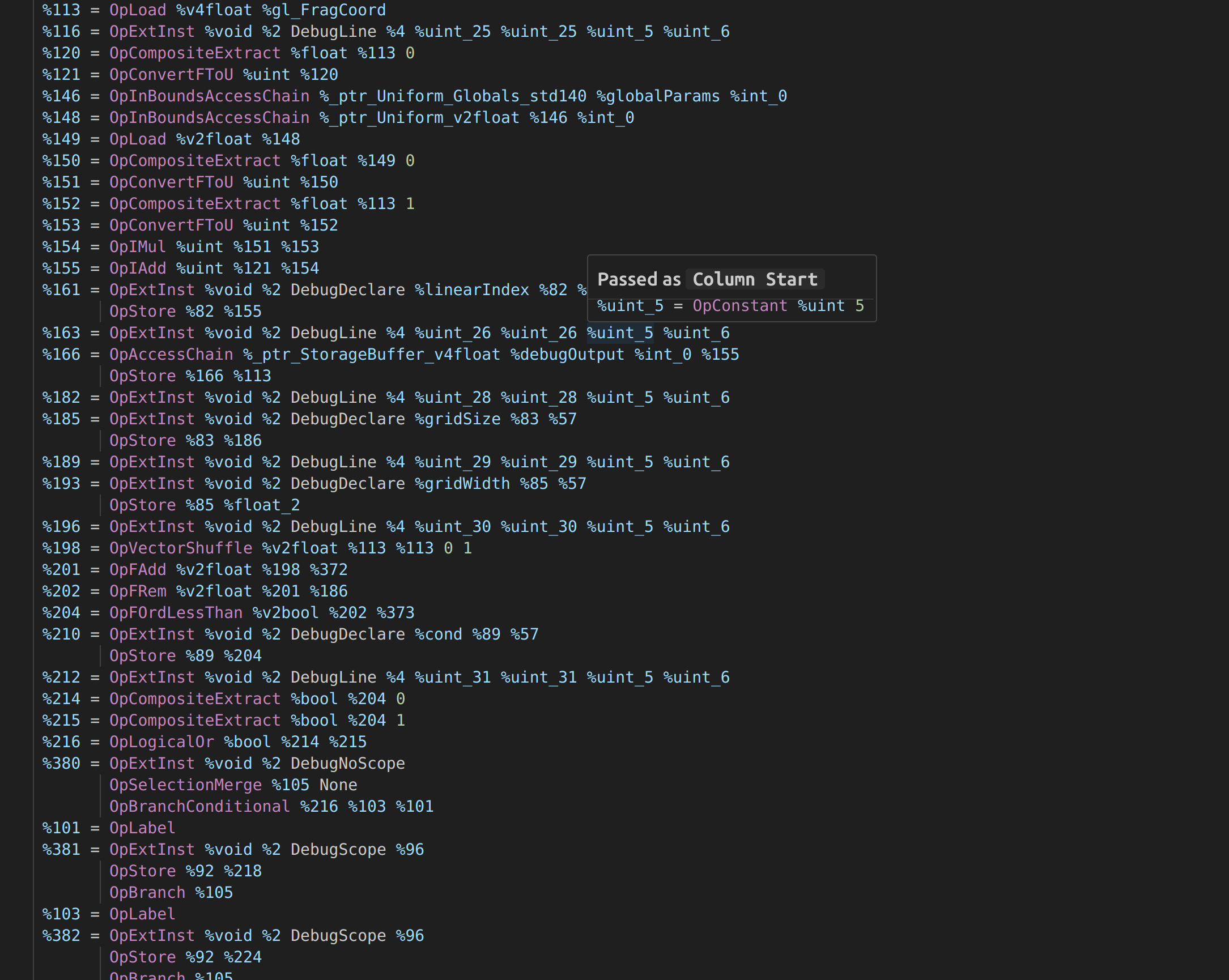Click %uint_6 at end of line %163
The width and height of the screenshot is (1229, 980).
(x=696, y=333)
